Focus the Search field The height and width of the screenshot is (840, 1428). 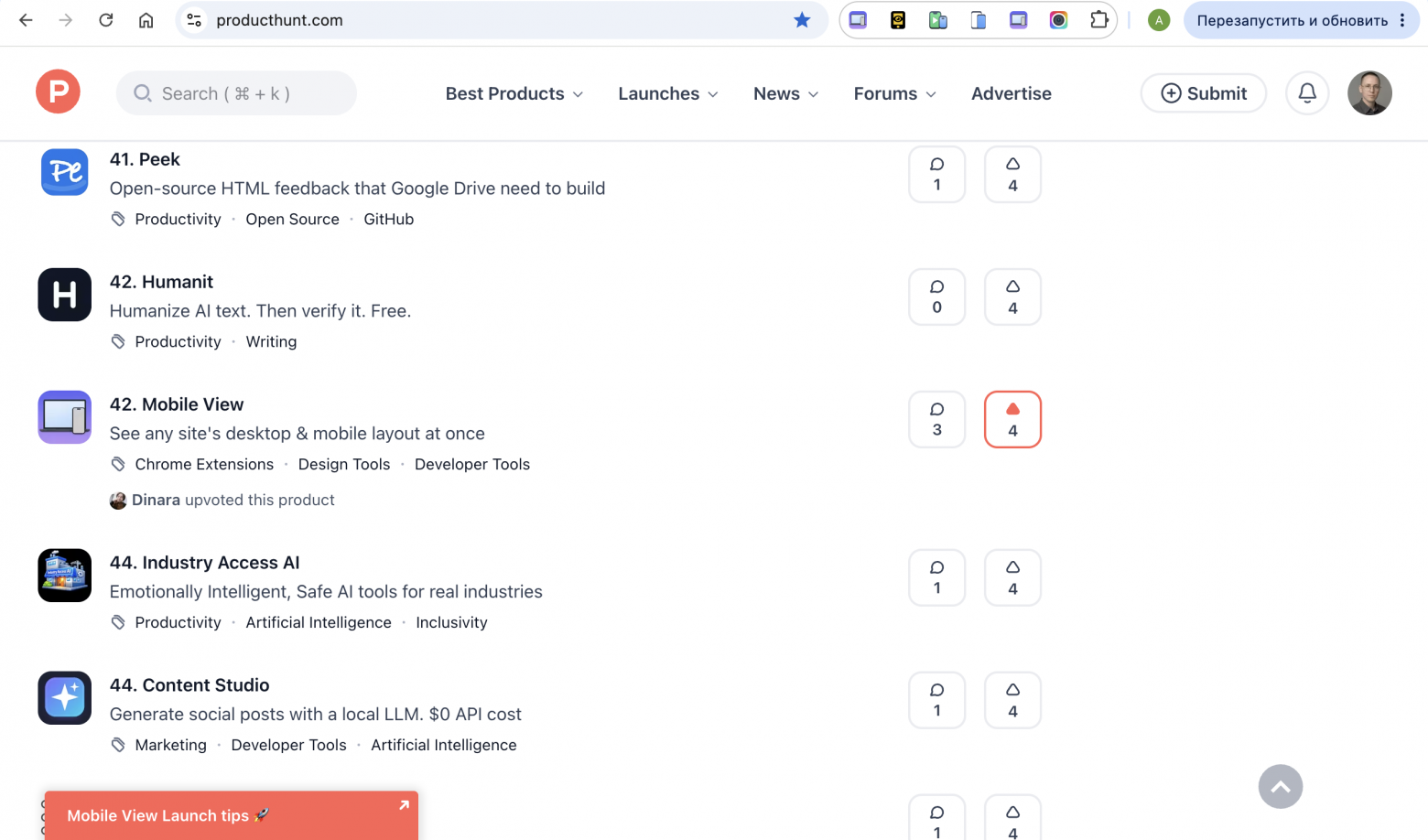pos(236,93)
